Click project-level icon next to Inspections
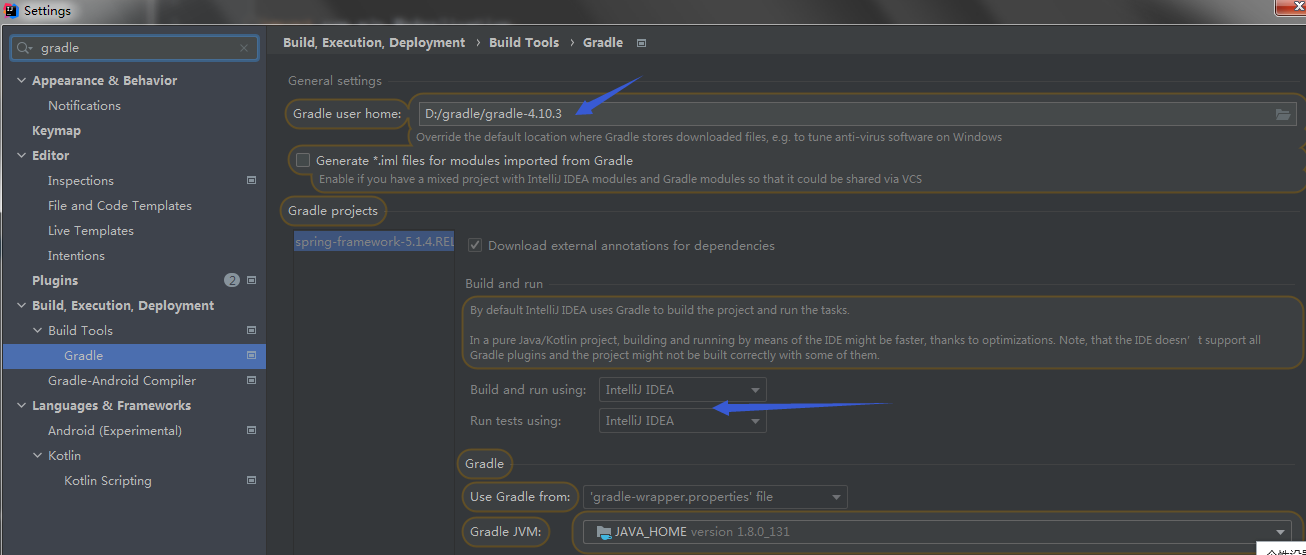Screen dimensions: 1306x555 pos(251,180)
